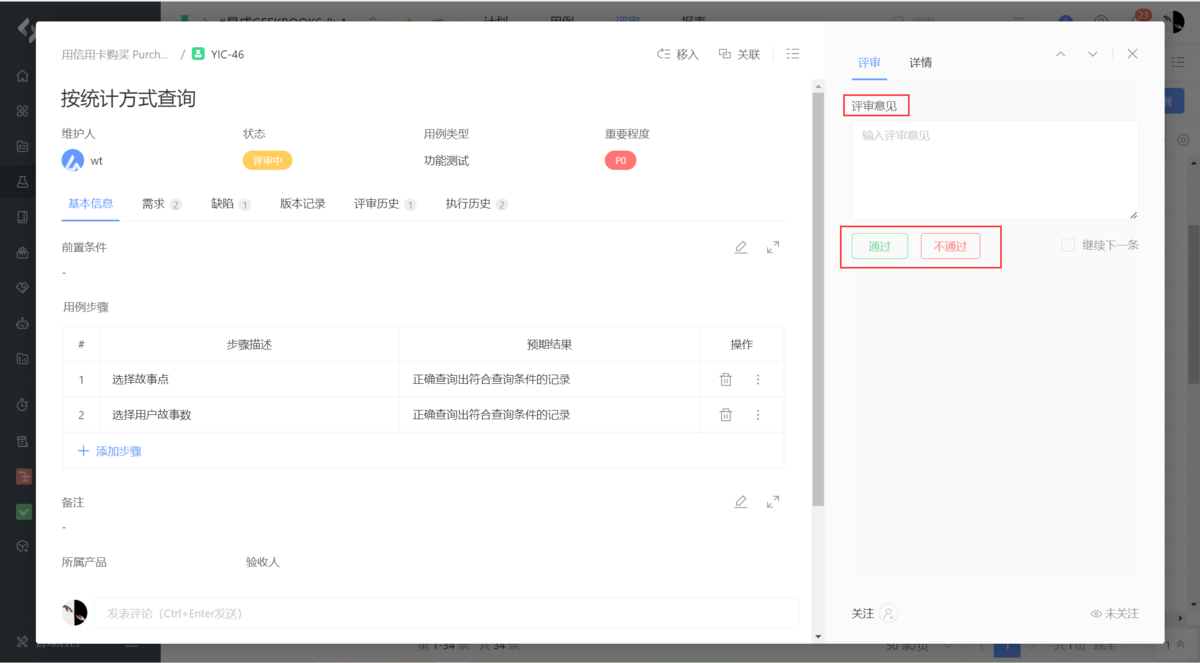Open more options for step 2
This screenshot has width=1200, height=663.
[758, 414]
